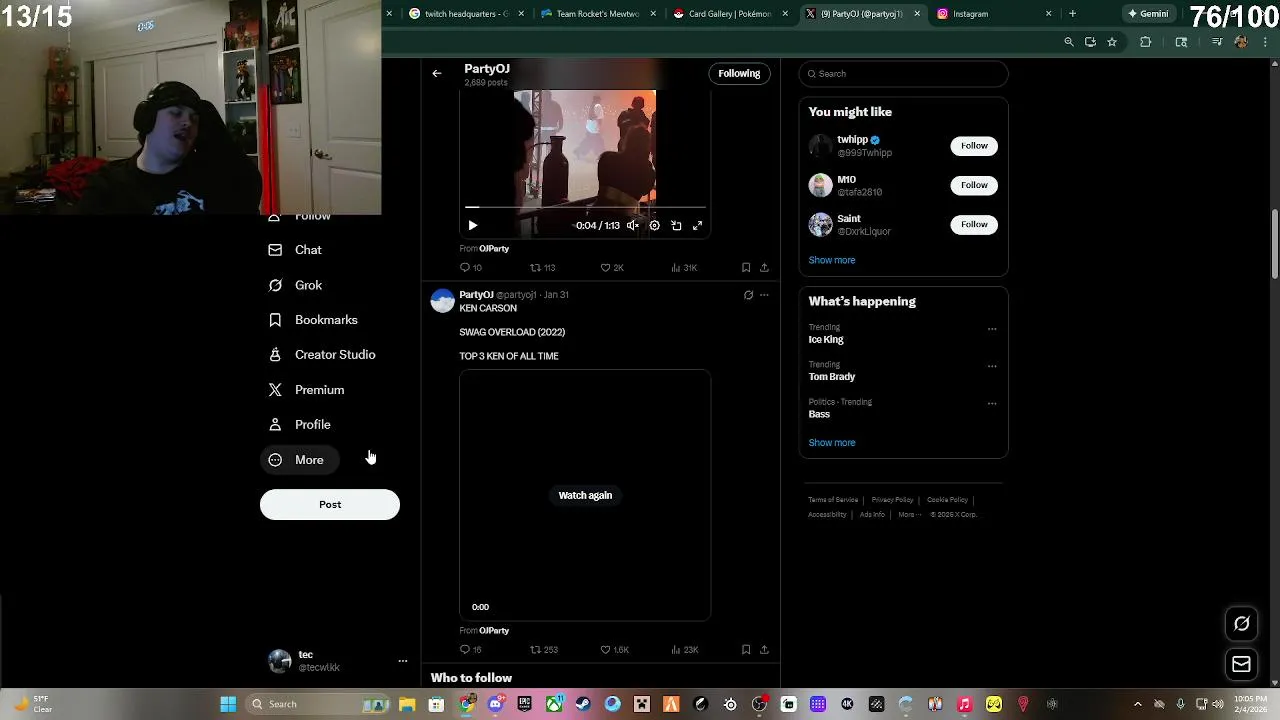Bookmark the KEN CARSON post
This screenshot has width=1280, height=720.
point(746,650)
